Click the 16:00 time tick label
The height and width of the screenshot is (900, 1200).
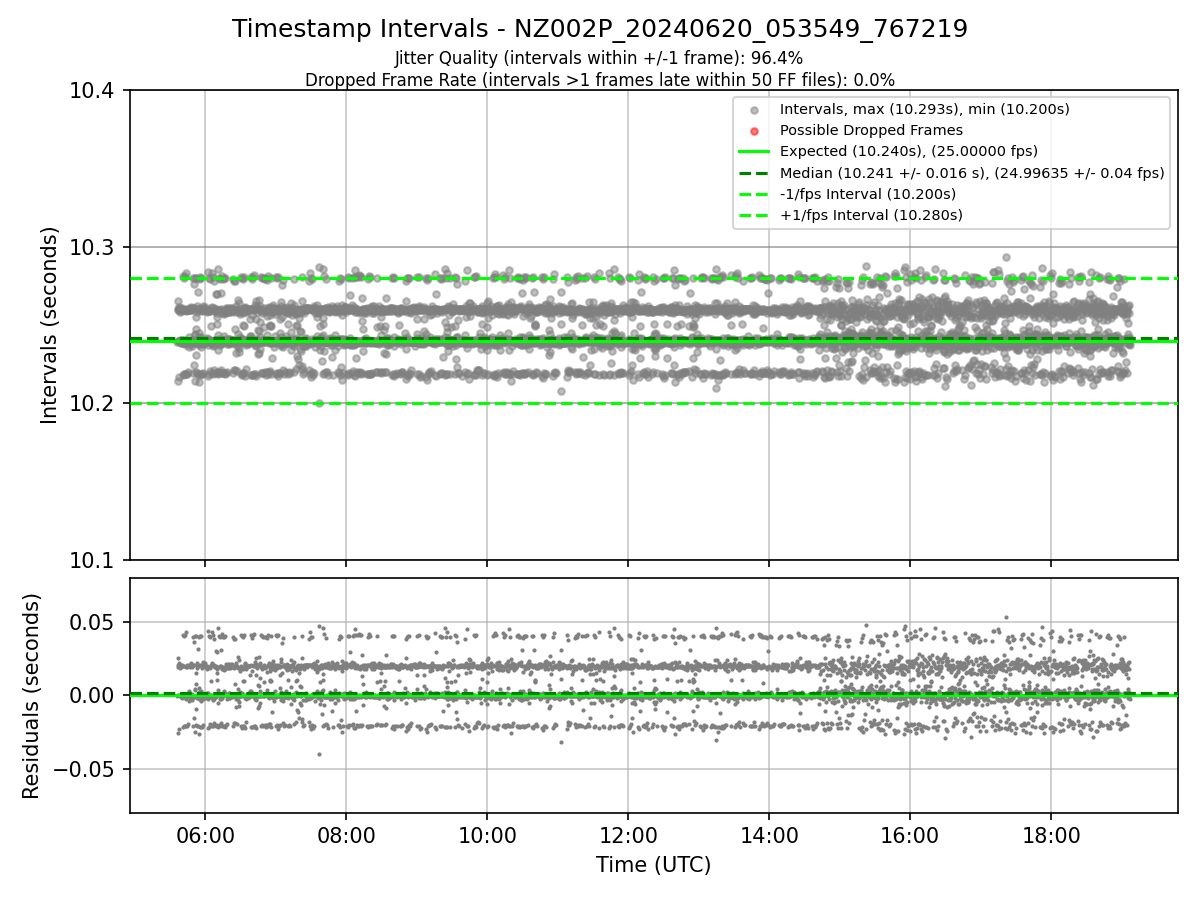tap(910, 836)
